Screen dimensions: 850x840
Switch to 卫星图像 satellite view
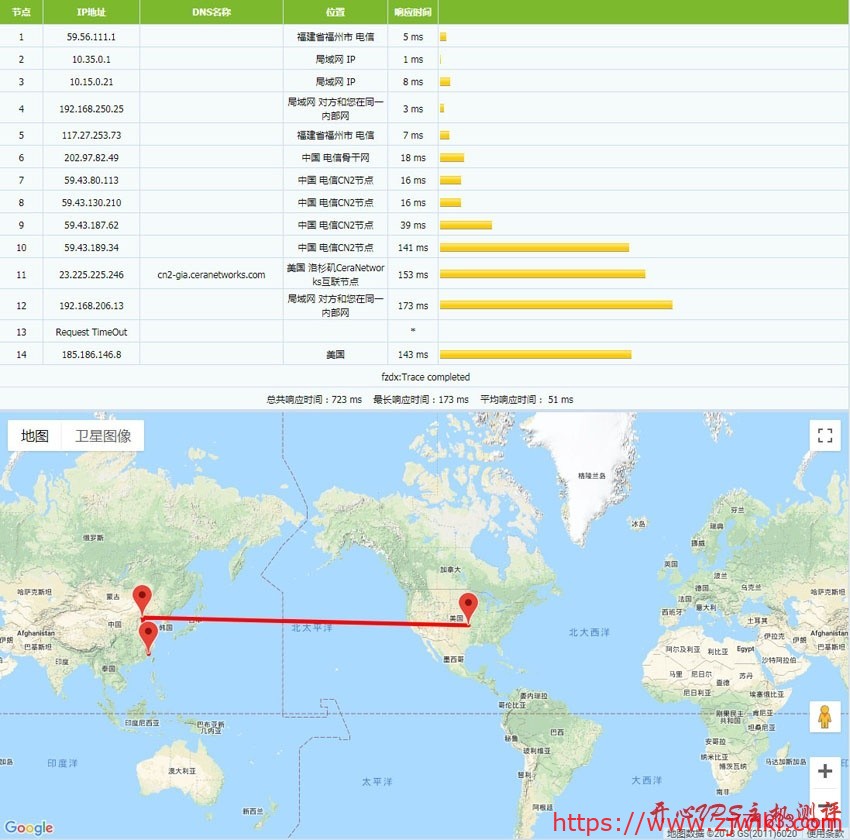pos(102,434)
